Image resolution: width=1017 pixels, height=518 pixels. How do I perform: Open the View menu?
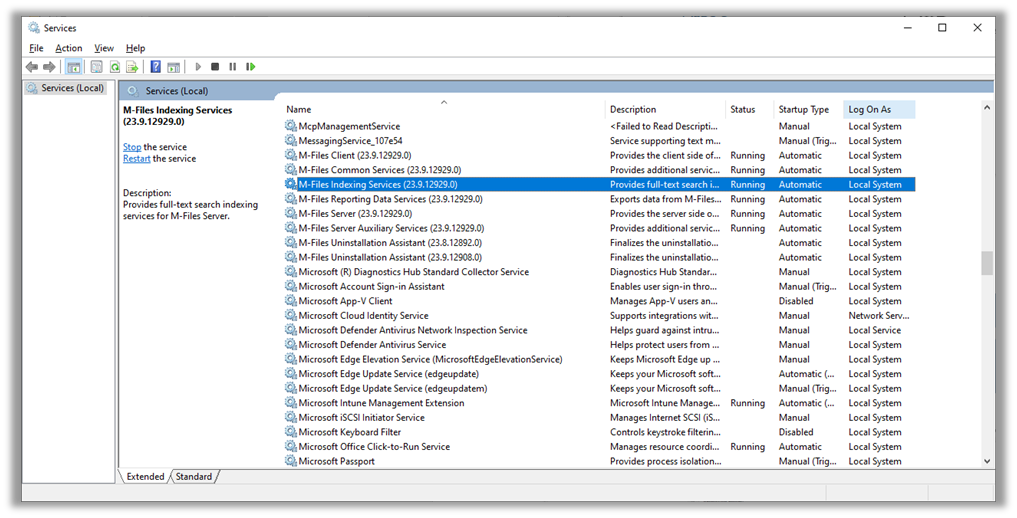point(104,48)
